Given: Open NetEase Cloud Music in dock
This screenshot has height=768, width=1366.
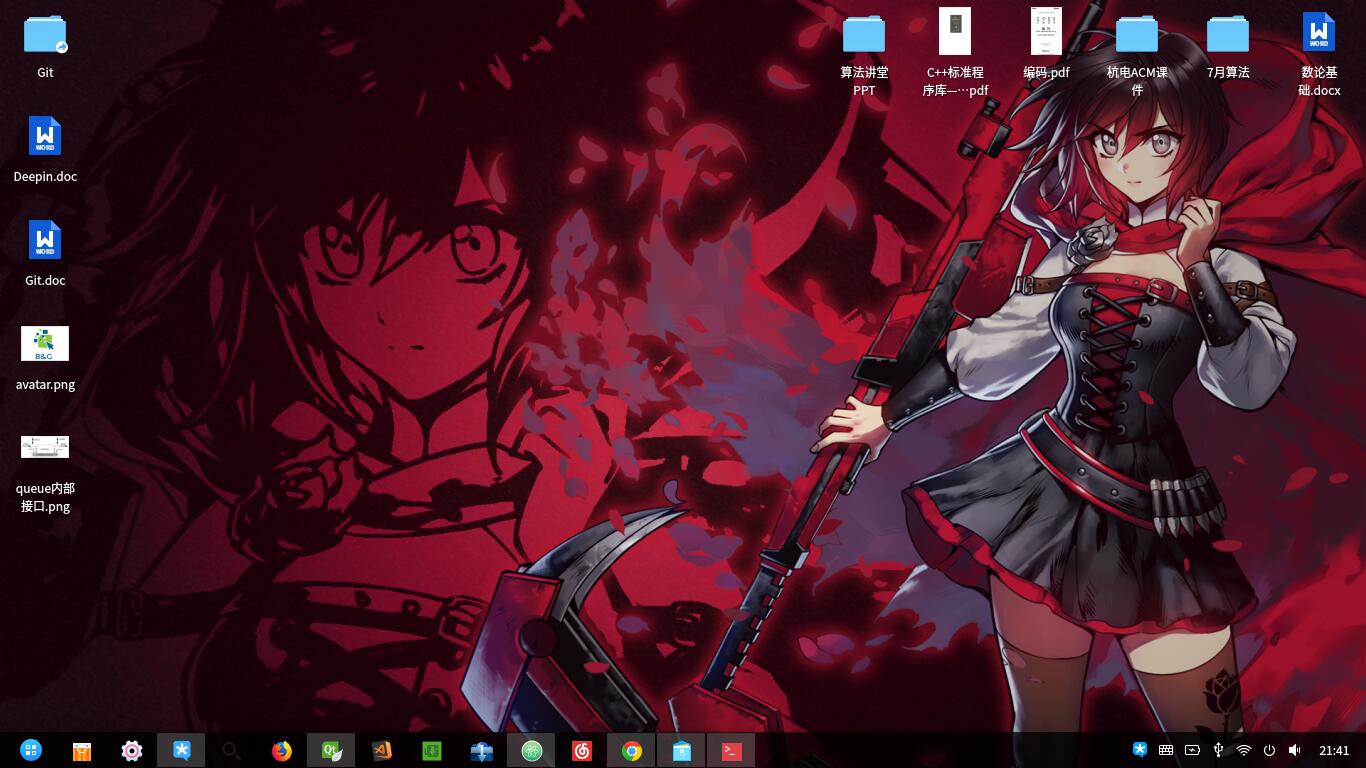Looking at the screenshot, I should (x=582, y=750).
